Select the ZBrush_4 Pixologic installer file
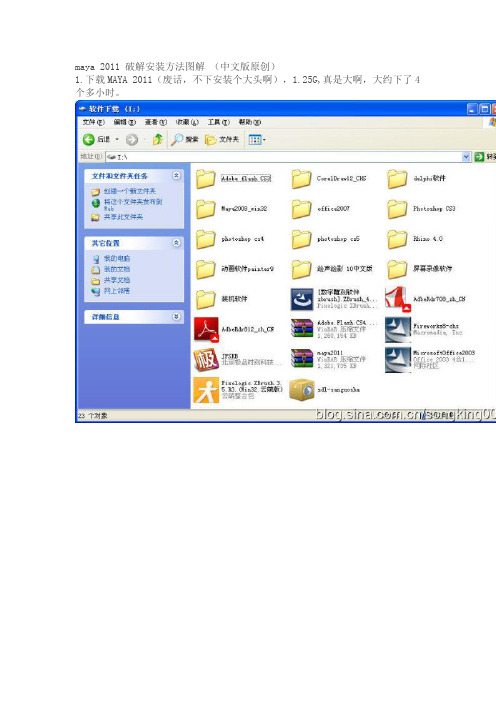Screen dimensions: 496x702 click(334, 299)
